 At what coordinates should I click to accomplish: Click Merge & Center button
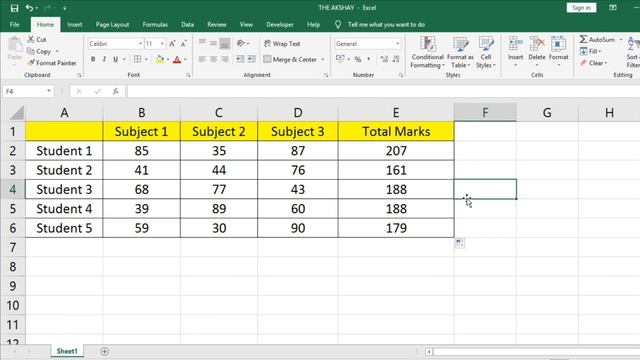(290, 60)
